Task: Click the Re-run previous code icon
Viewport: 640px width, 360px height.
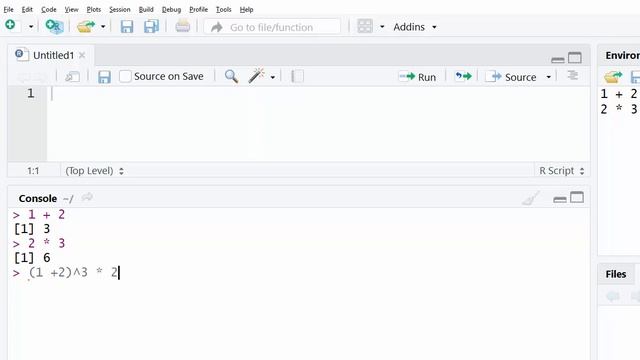Action: click(463, 76)
